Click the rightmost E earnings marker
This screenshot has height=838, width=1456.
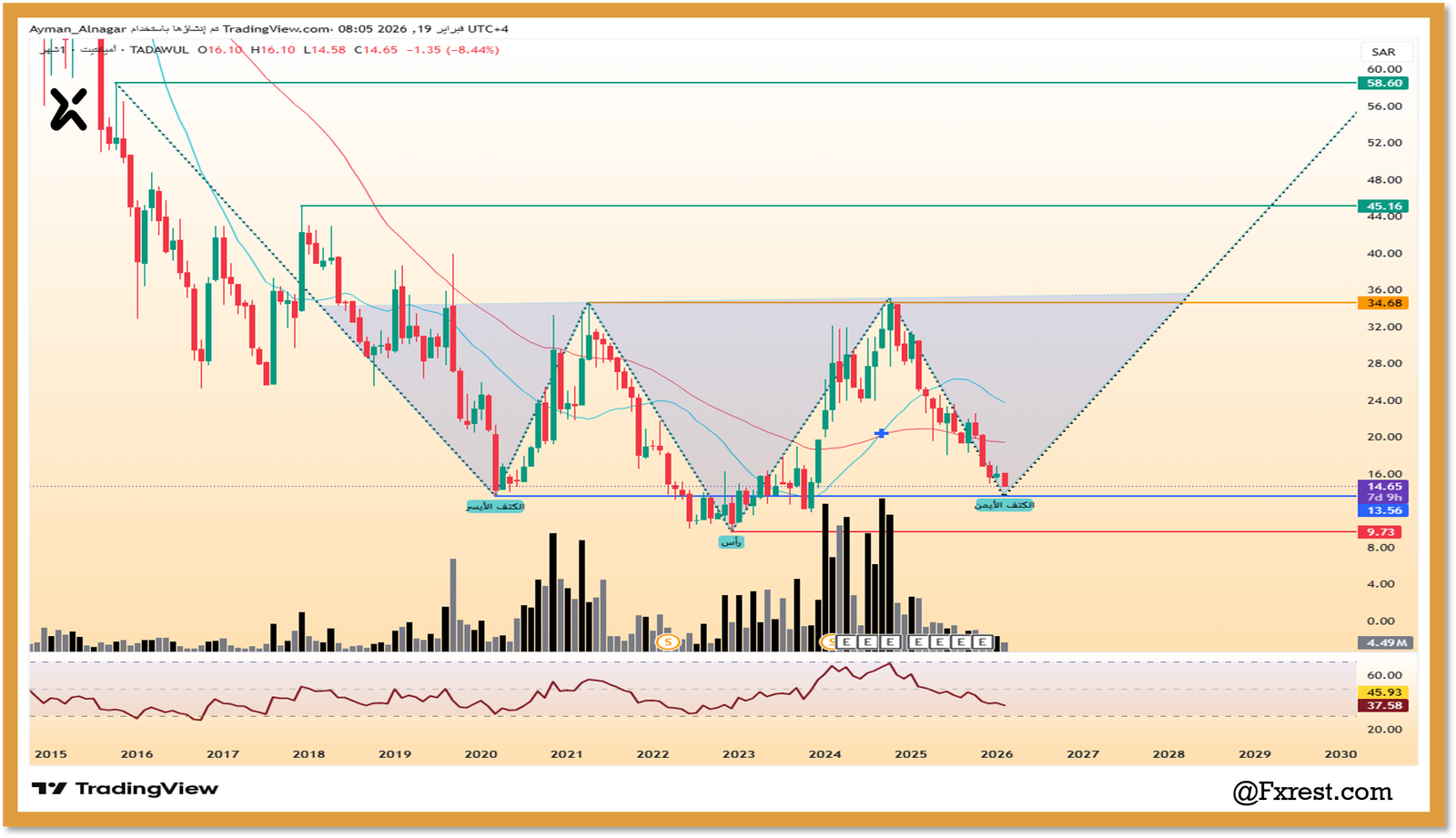[982, 641]
